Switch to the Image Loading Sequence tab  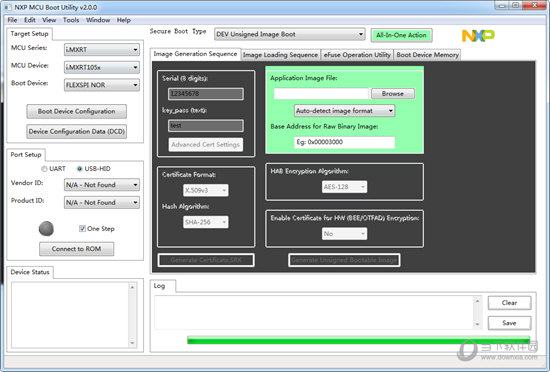coord(280,55)
